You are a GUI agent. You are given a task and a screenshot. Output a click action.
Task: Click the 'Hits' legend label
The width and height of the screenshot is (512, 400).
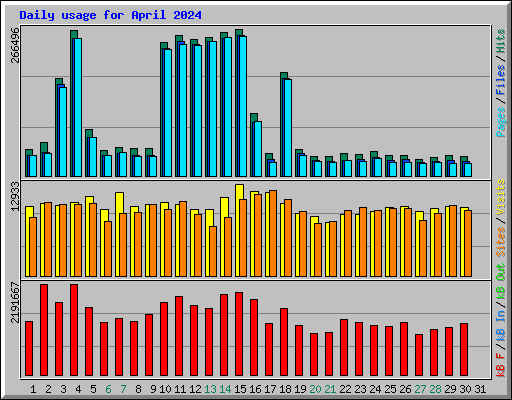[x=501, y=41]
